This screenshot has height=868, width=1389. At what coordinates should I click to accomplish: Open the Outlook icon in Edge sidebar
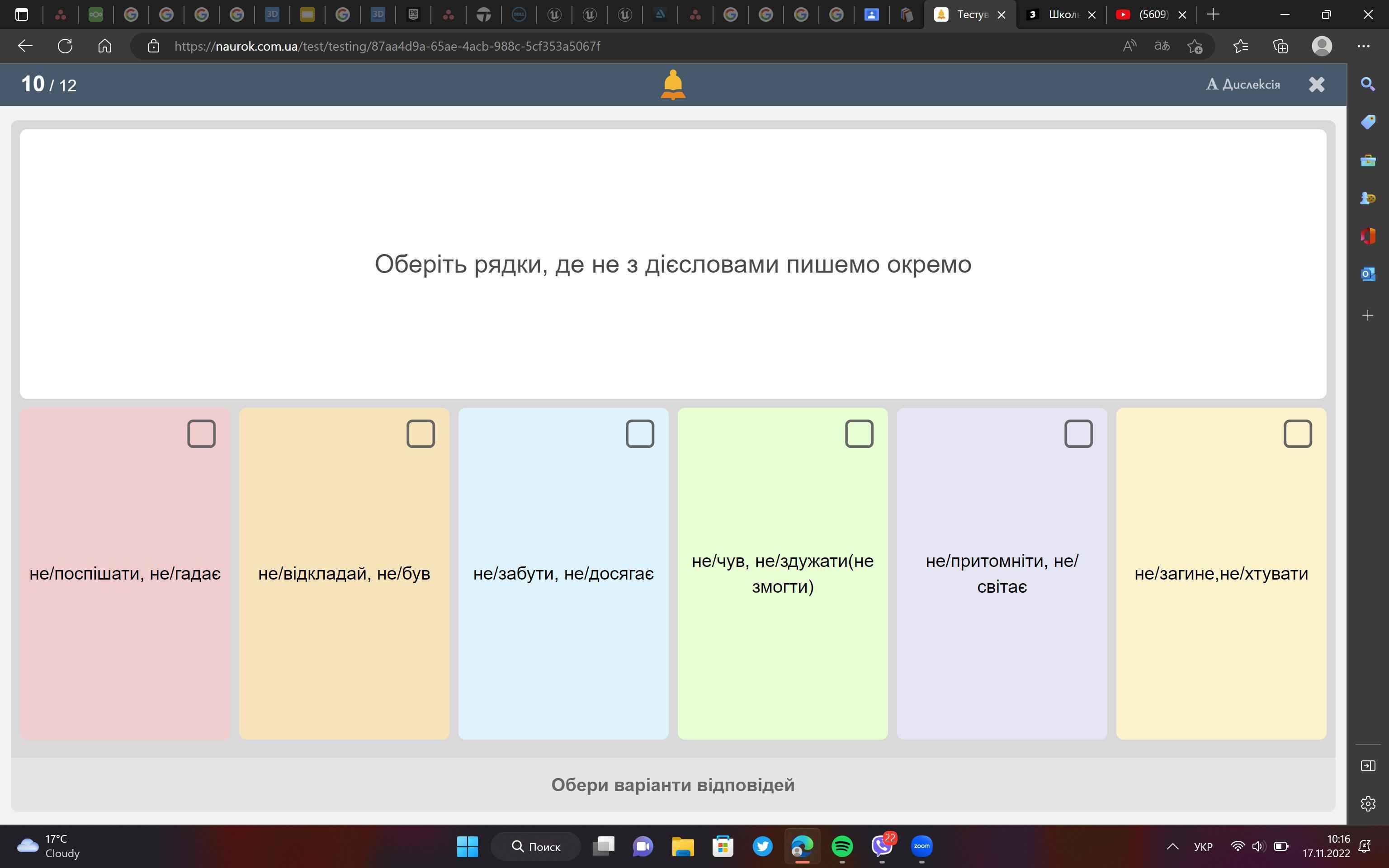(1368, 274)
